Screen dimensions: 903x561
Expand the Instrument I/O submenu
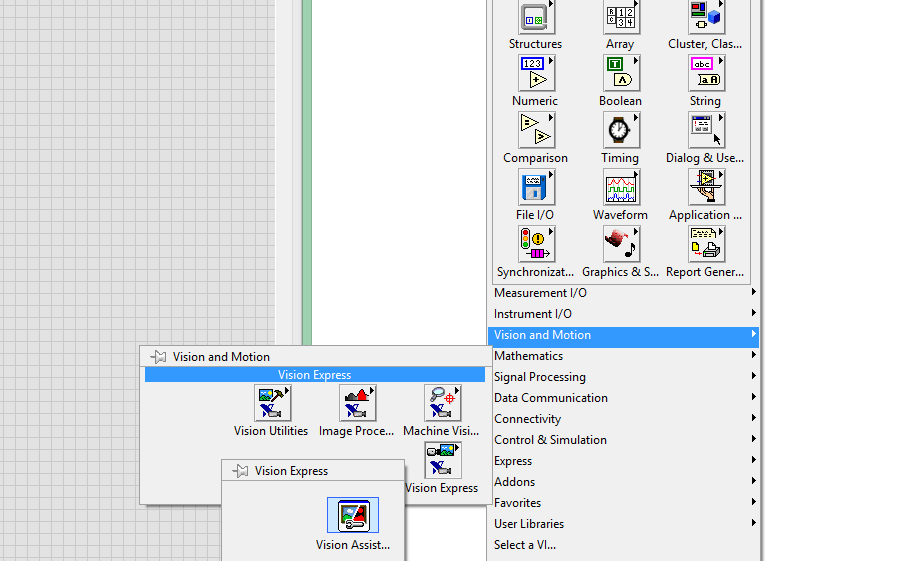[623, 314]
